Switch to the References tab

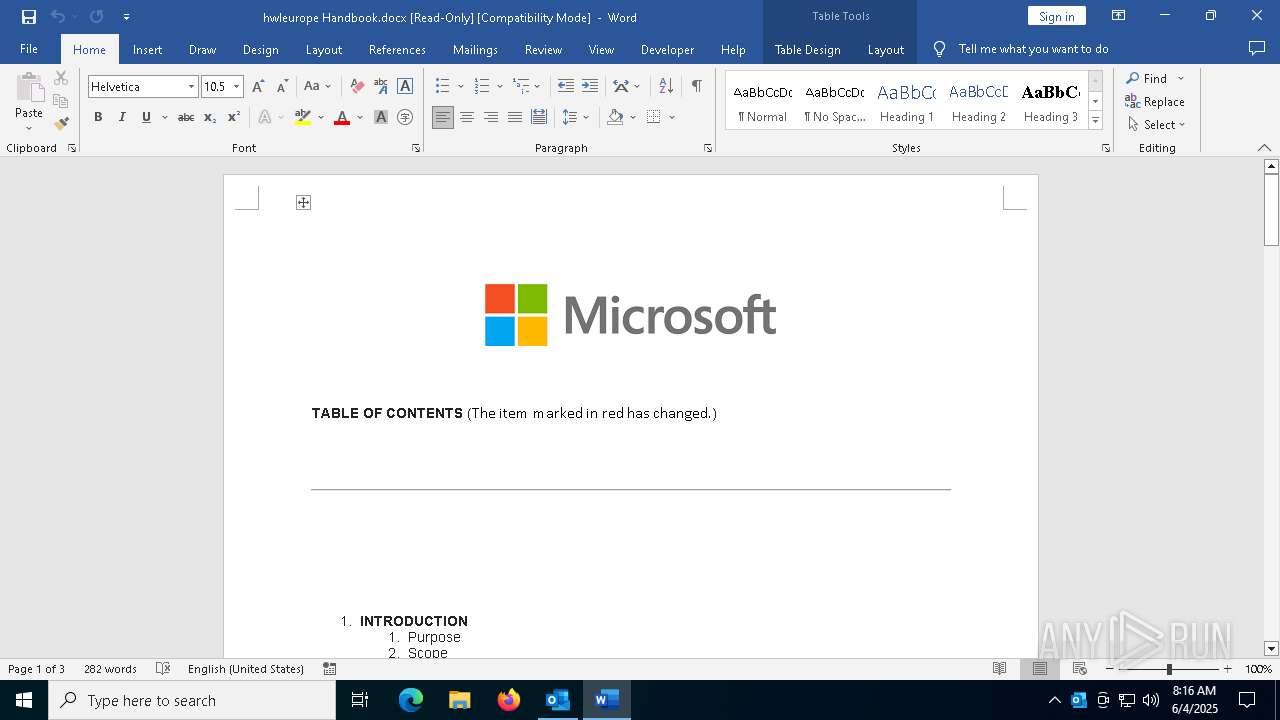click(x=397, y=49)
